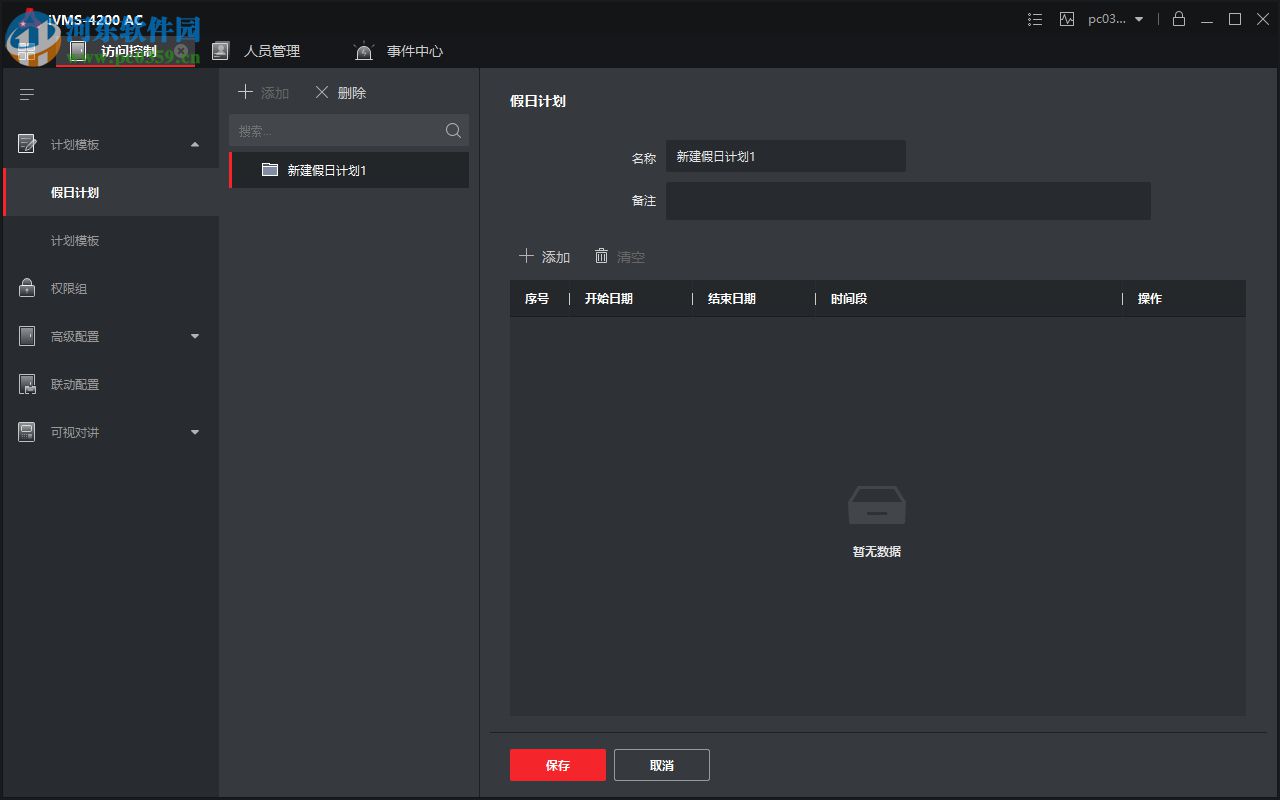Edit the 名称 name field

click(786, 156)
